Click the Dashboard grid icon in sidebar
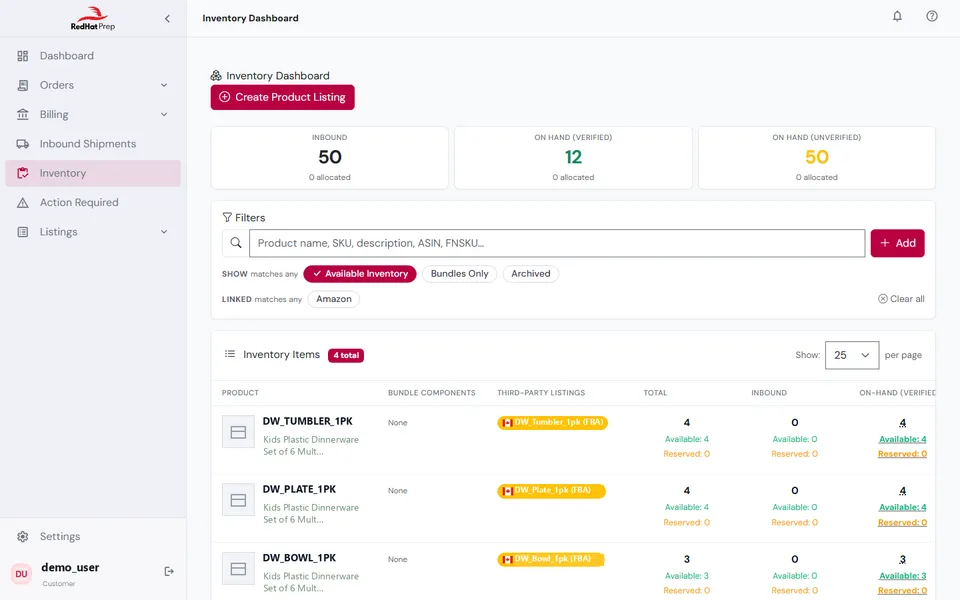The height and width of the screenshot is (600, 960). point(23,56)
